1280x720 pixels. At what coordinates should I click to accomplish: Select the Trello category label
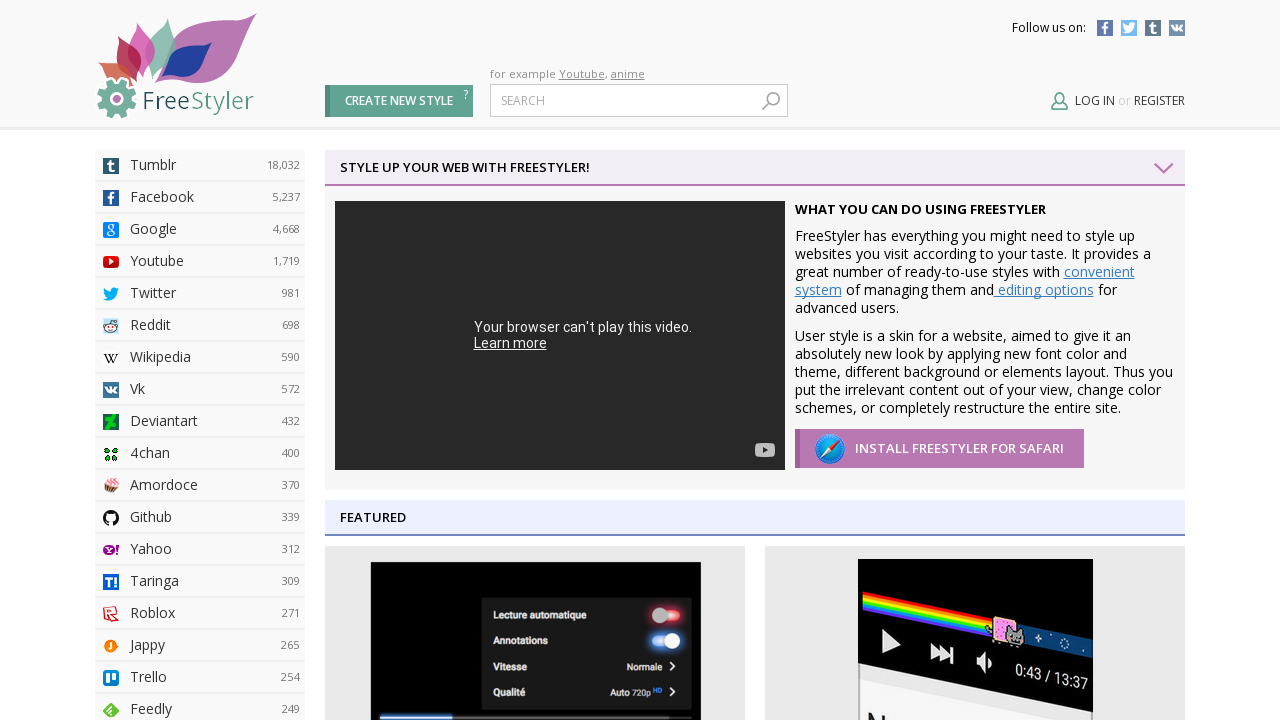[148, 677]
